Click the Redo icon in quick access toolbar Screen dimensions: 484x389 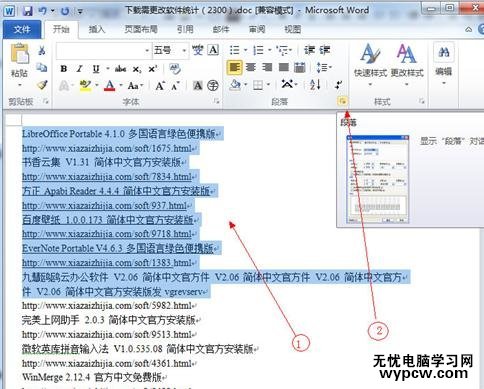point(65,11)
